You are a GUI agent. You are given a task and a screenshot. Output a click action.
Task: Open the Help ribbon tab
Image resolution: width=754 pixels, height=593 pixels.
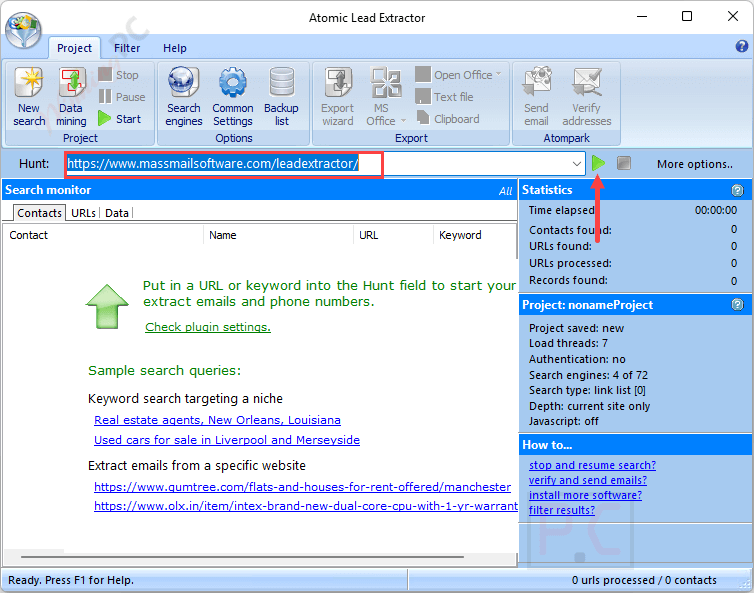point(175,48)
